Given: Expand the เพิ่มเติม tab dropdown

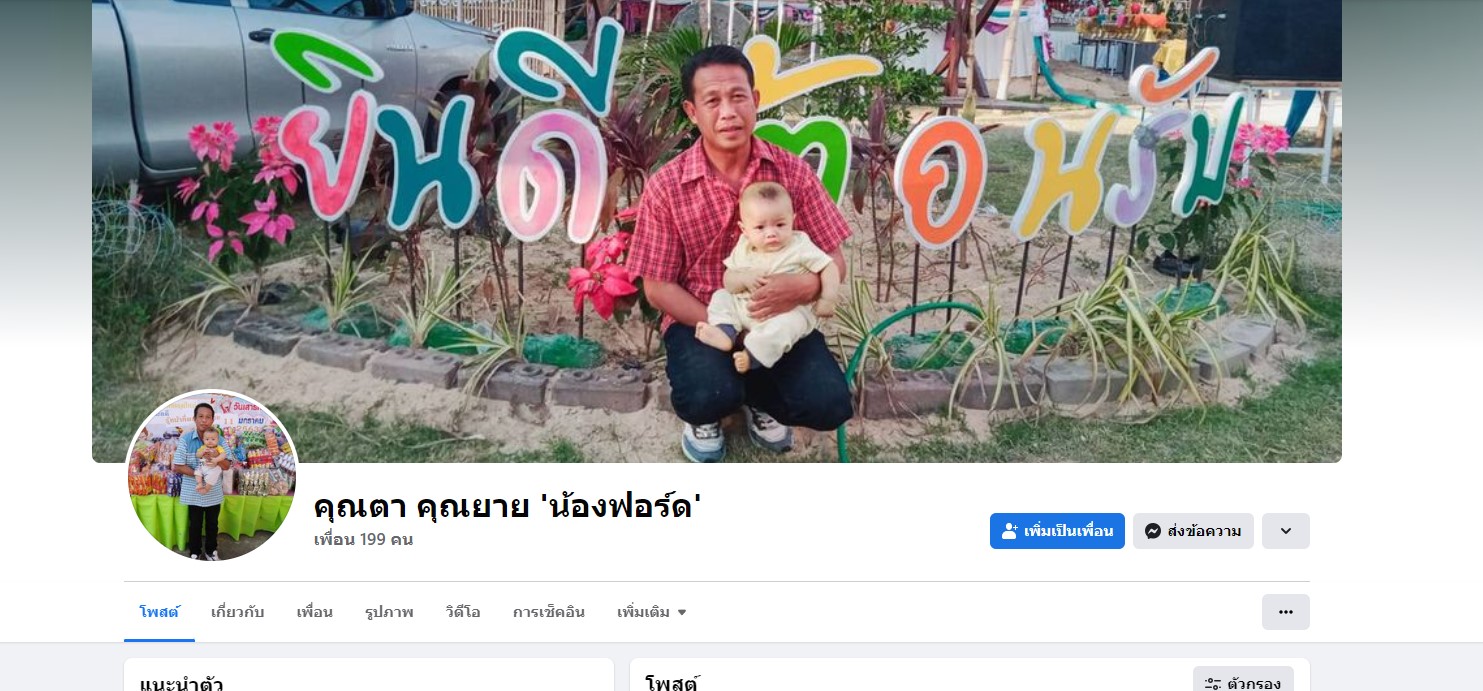Looking at the screenshot, I should click(x=652, y=612).
